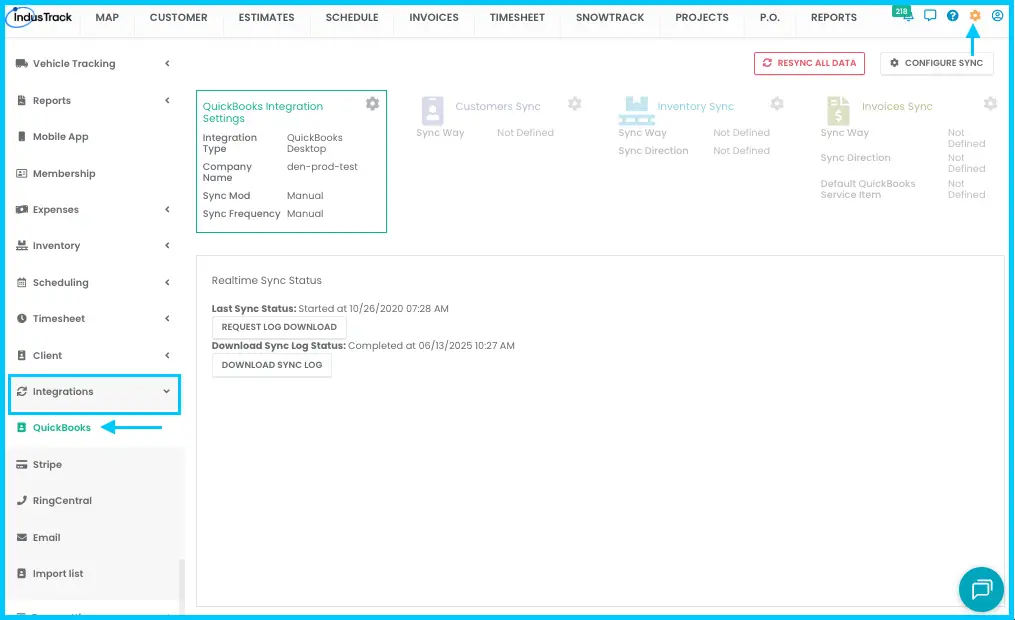Expand the Inventory chevron
The image size is (1015, 620).
point(167,245)
